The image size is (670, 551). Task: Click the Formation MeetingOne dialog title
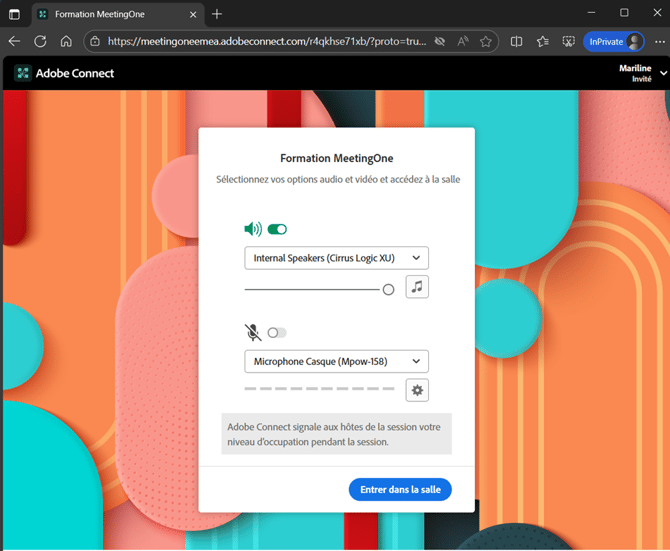tap(337, 158)
